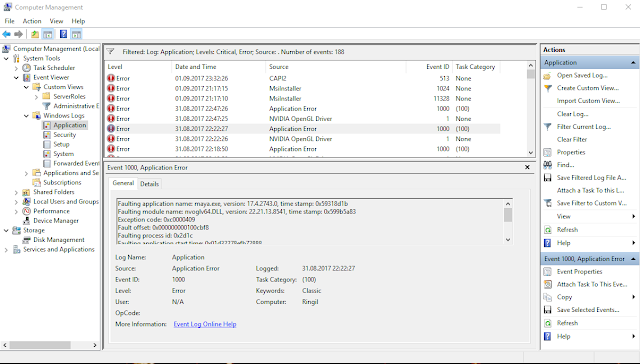640x364 pixels.
Task: Select the Subscriptions tree item
Action: (62, 183)
